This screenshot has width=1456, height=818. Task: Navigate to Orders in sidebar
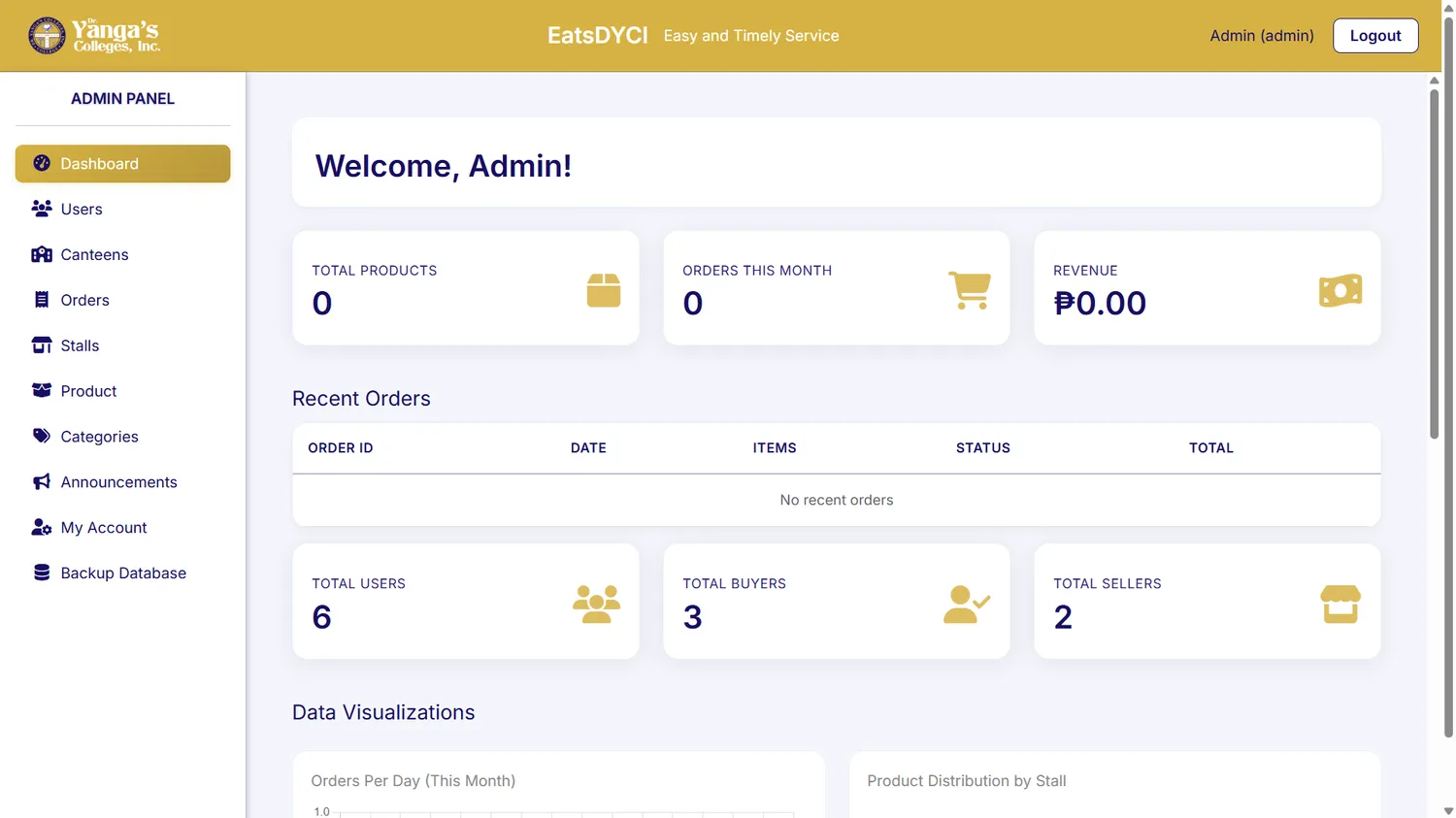point(122,300)
